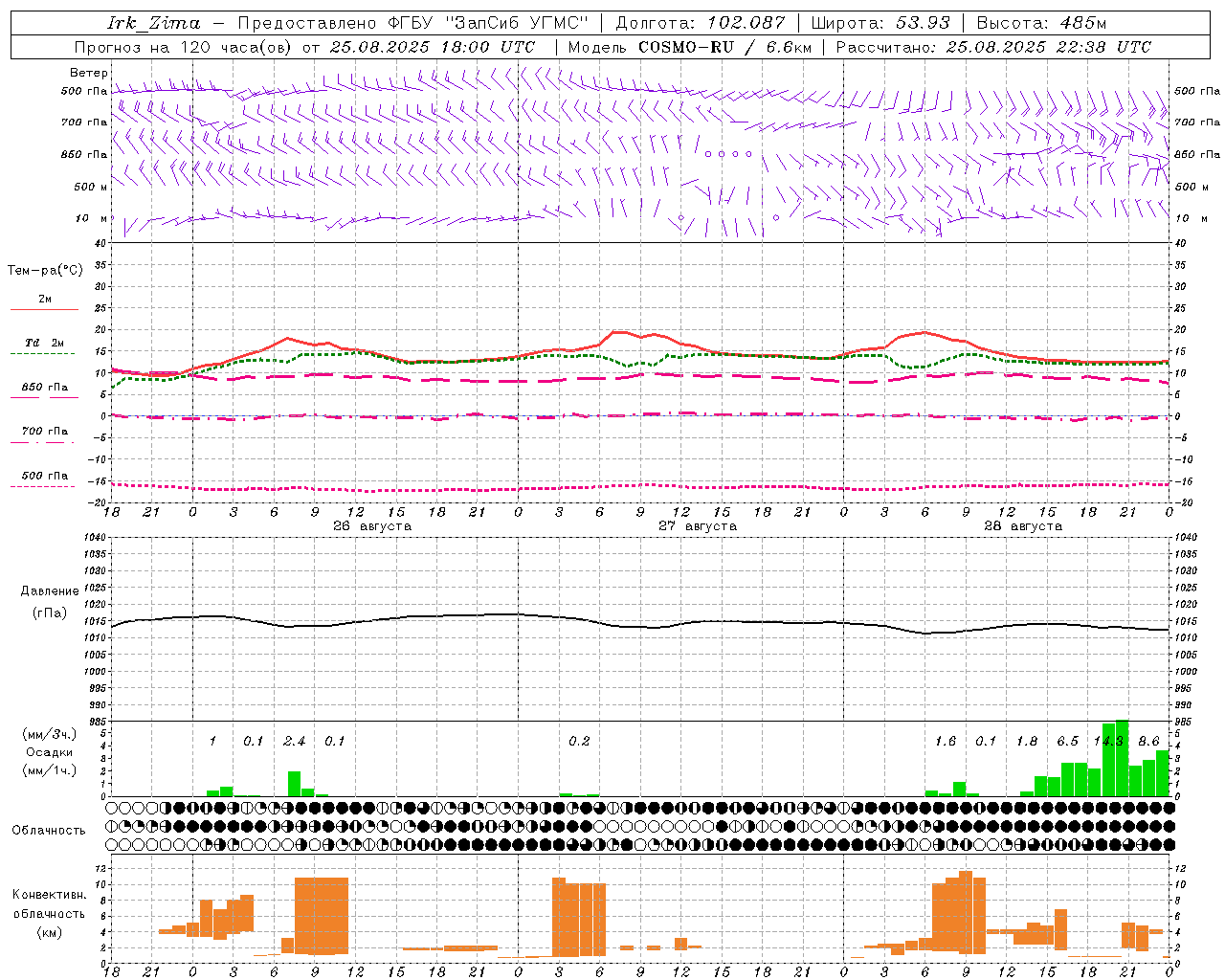Click the "Осадки" precipitation label
This screenshot has height=980, width=1225.
(49, 752)
